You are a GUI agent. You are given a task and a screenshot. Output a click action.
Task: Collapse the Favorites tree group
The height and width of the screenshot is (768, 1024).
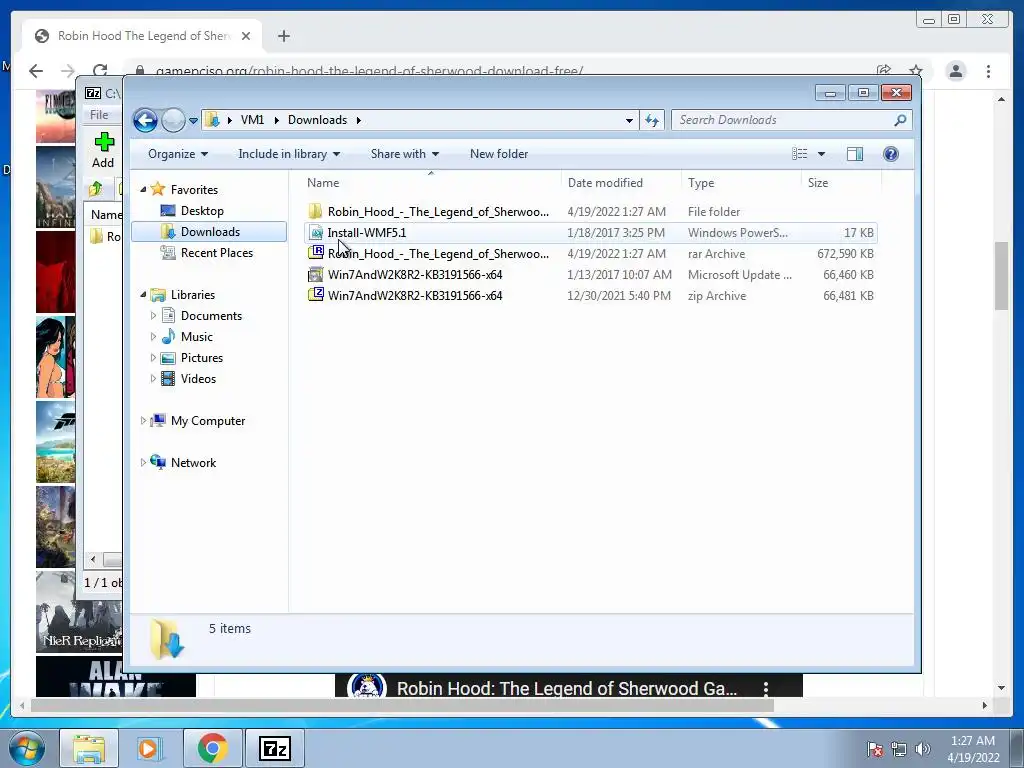tap(143, 189)
